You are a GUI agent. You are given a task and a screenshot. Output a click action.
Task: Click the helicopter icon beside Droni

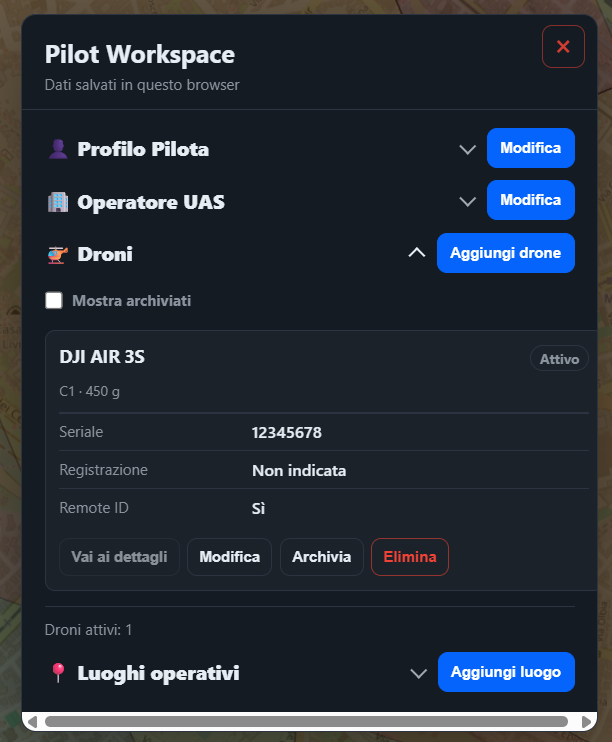pyautogui.click(x=58, y=255)
